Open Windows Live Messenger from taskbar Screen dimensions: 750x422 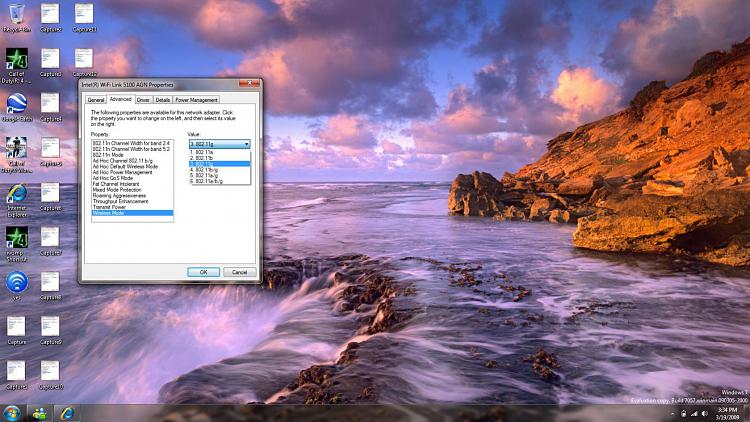tap(39, 413)
